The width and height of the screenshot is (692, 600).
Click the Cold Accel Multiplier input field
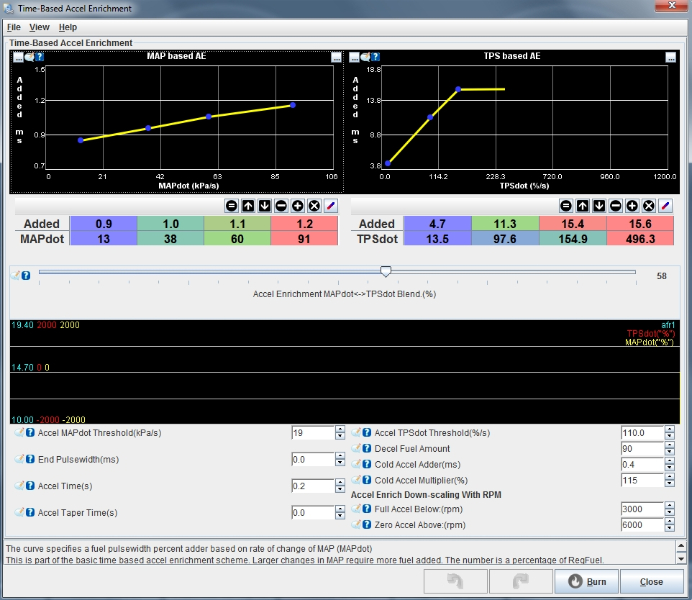click(641, 481)
